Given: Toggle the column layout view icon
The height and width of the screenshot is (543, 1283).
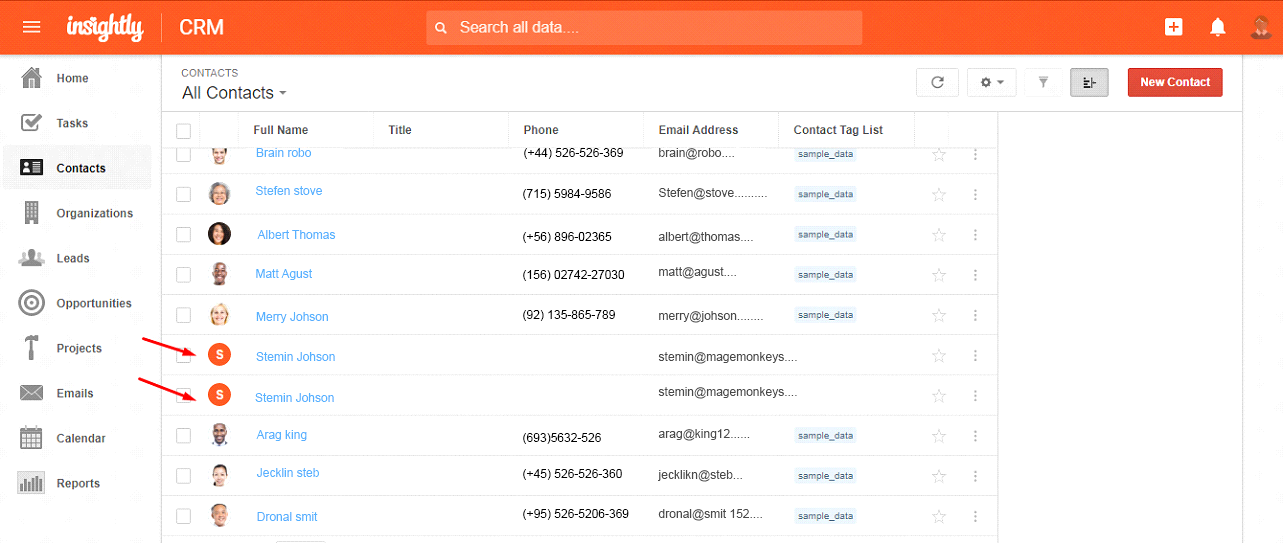Looking at the screenshot, I should point(1089,82).
